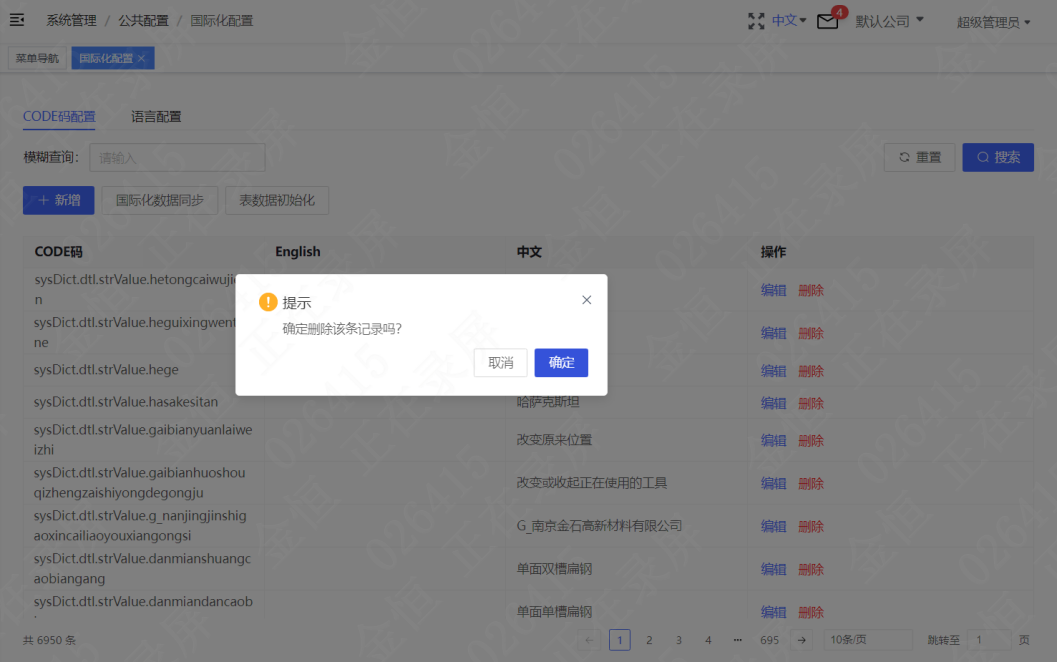This screenshot has height=662, width=1057.
Task: Edit the heguixingwen row via 编辑
Action: tap(773, 333)
